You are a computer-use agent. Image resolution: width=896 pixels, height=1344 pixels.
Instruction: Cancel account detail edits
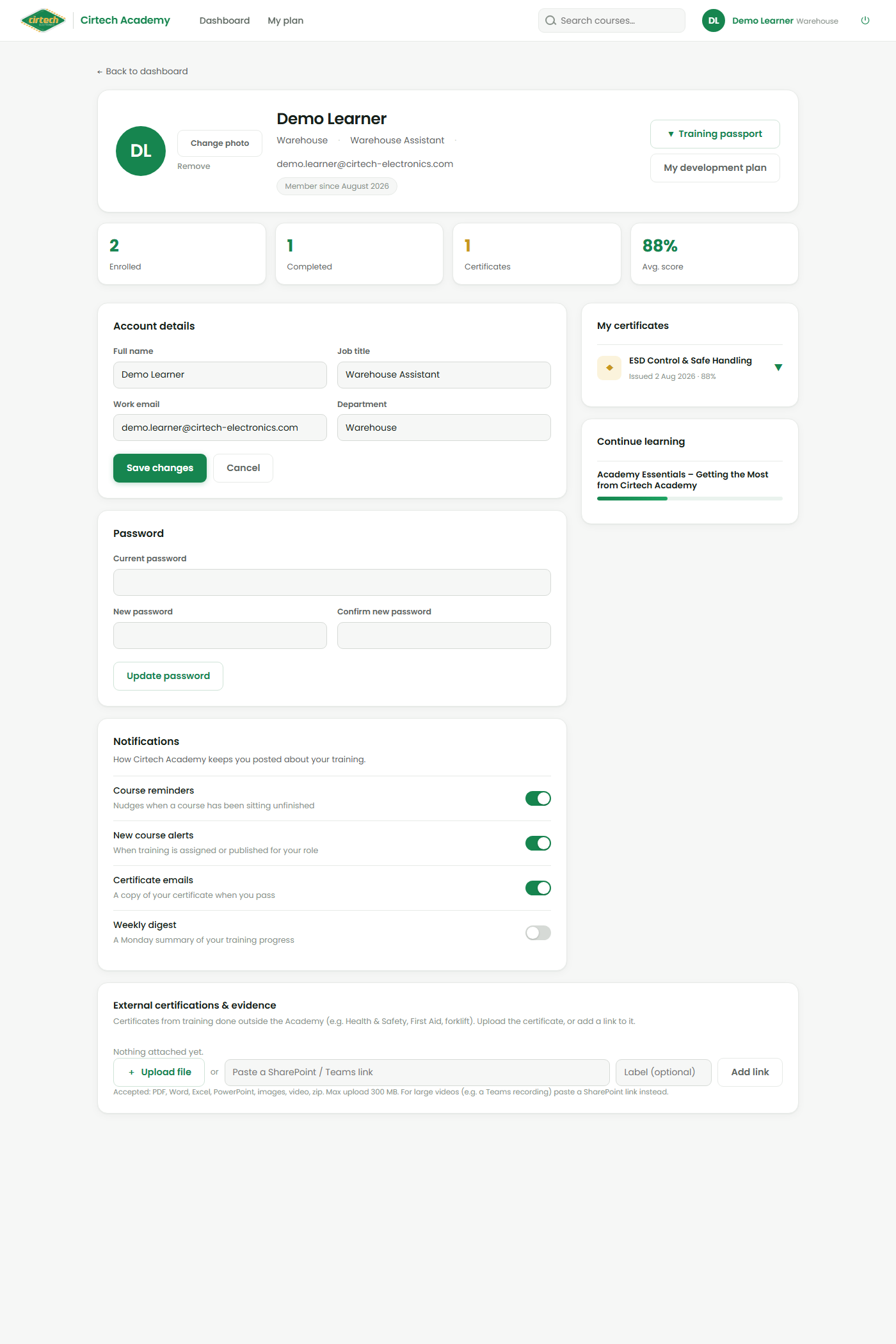point(243,468)
